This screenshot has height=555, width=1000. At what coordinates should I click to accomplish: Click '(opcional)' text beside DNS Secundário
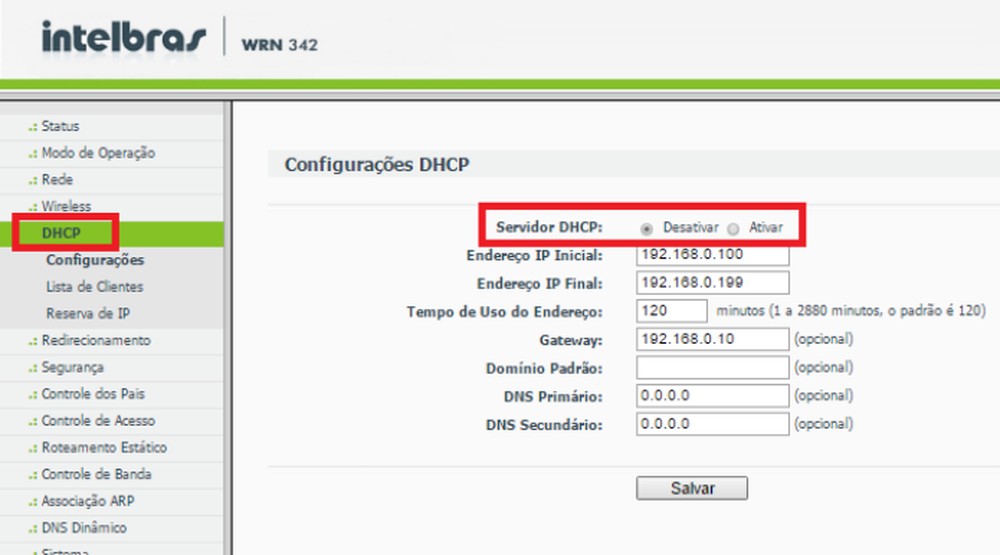pos(823,424)
